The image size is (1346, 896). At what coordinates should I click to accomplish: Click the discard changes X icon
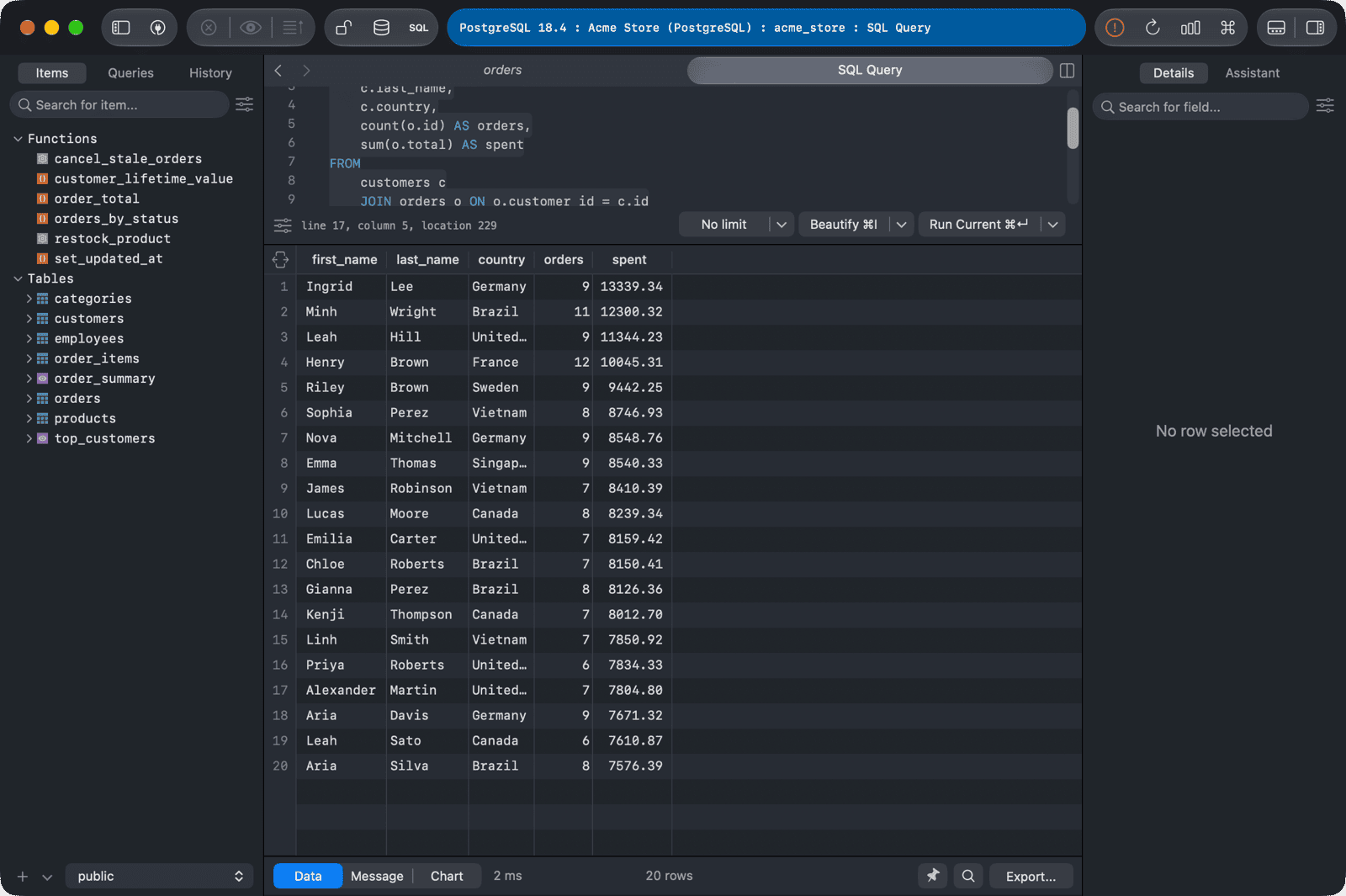tap(209, 28)
